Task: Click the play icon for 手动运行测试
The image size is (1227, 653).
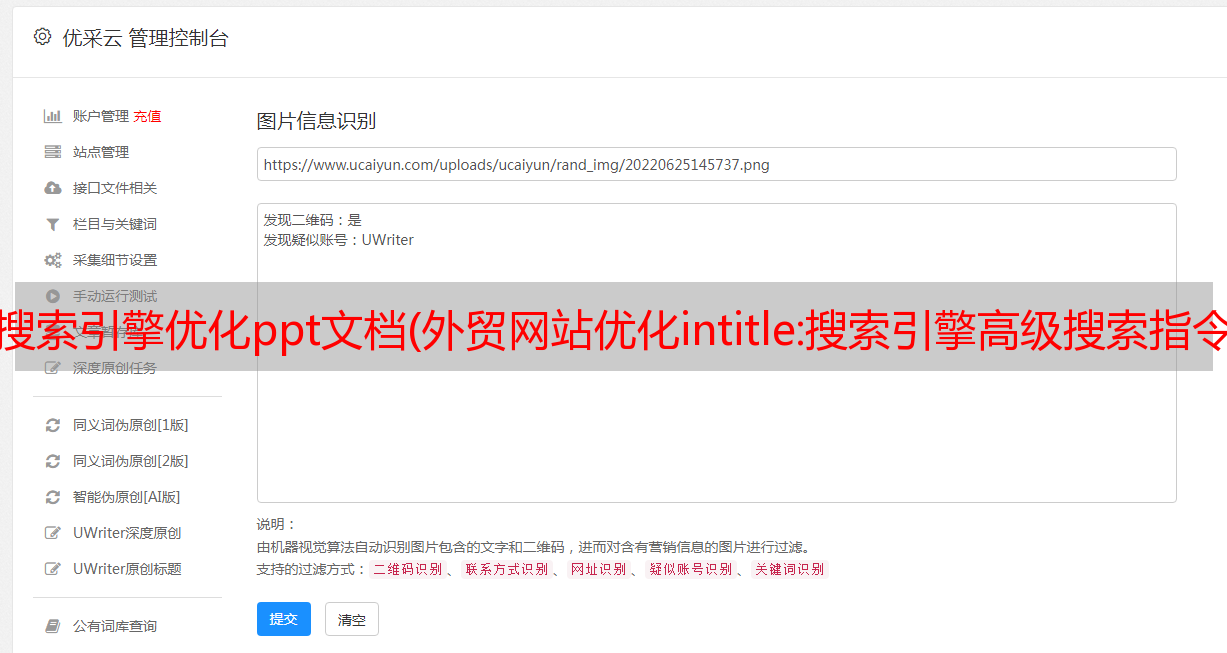Action: click(x=53, y=296)
